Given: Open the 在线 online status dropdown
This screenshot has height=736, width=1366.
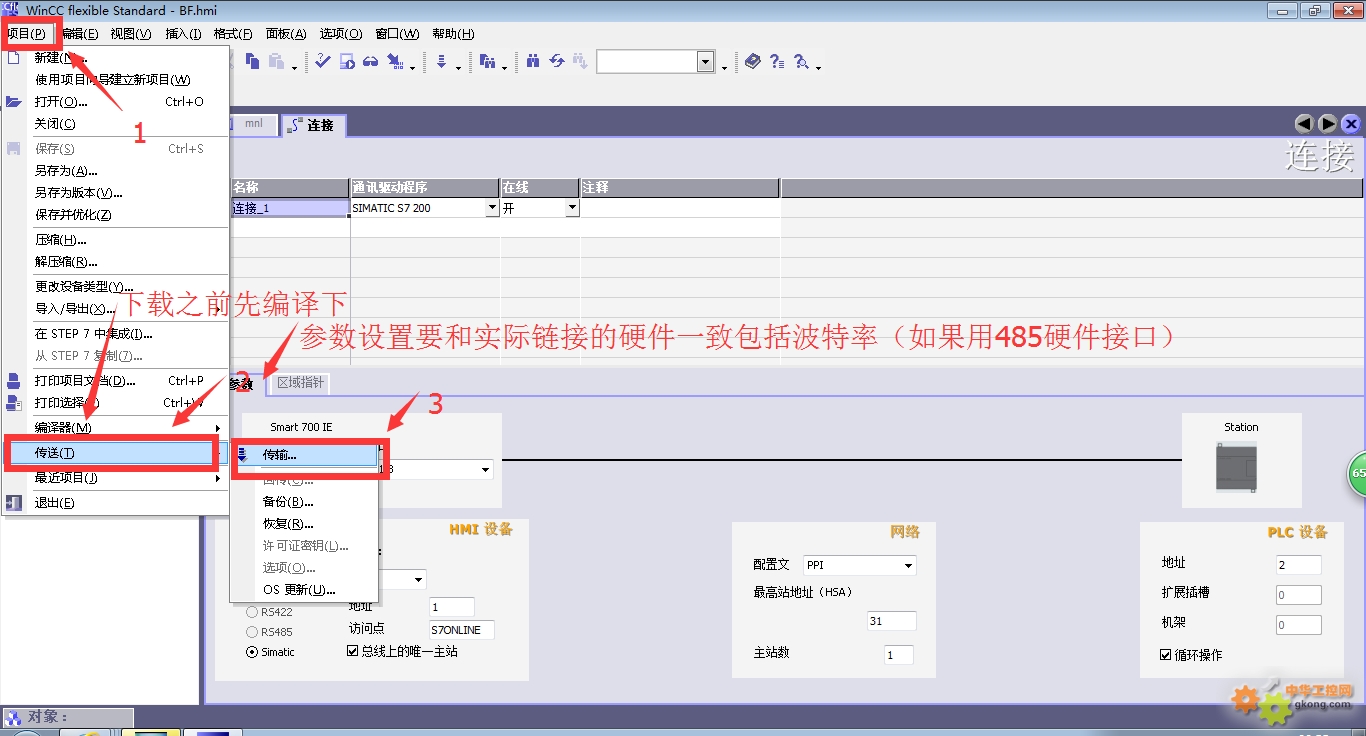Looking at the screenshot, I should [x=572, y=208].
